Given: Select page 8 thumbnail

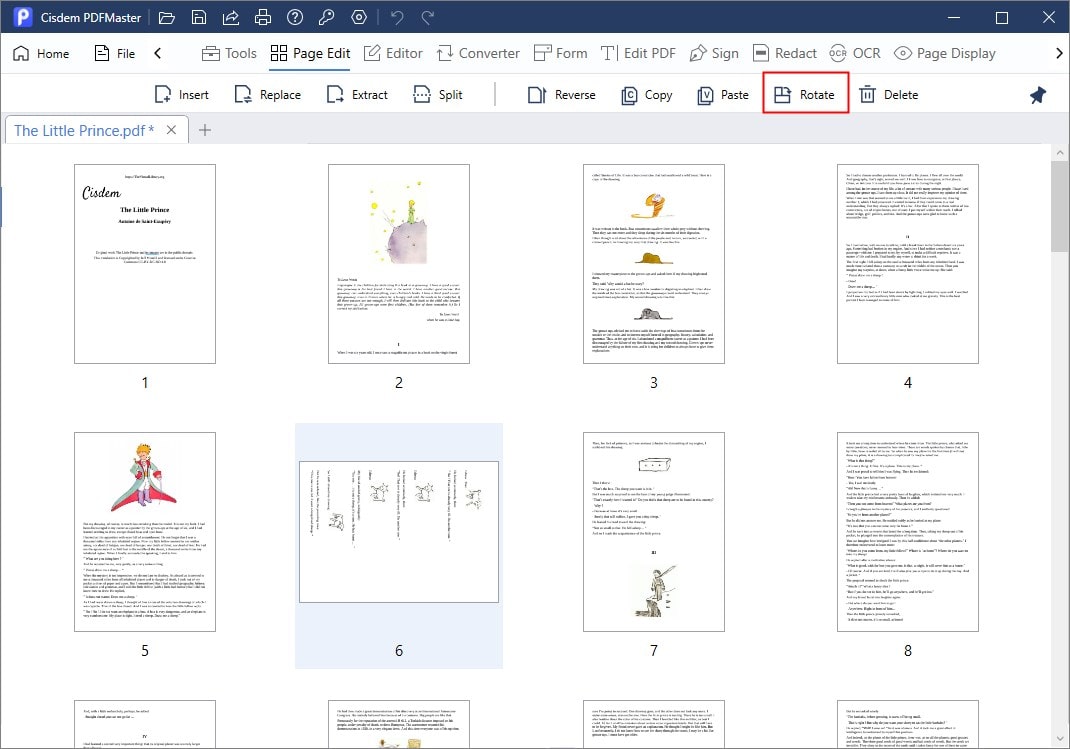Looking at the screenshot, I should (x=908, y=531).
